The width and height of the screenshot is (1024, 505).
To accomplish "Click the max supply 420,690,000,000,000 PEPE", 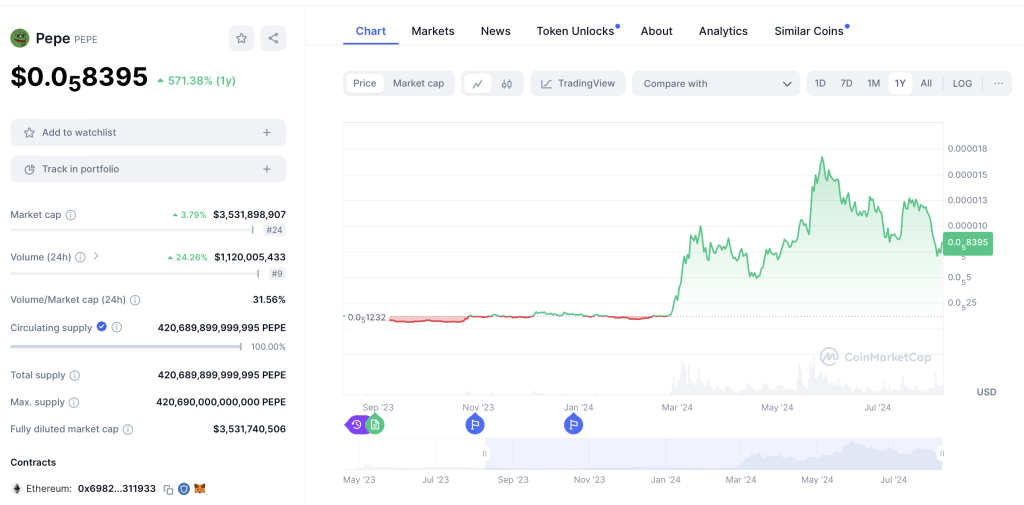I will [x=221, y=402].
